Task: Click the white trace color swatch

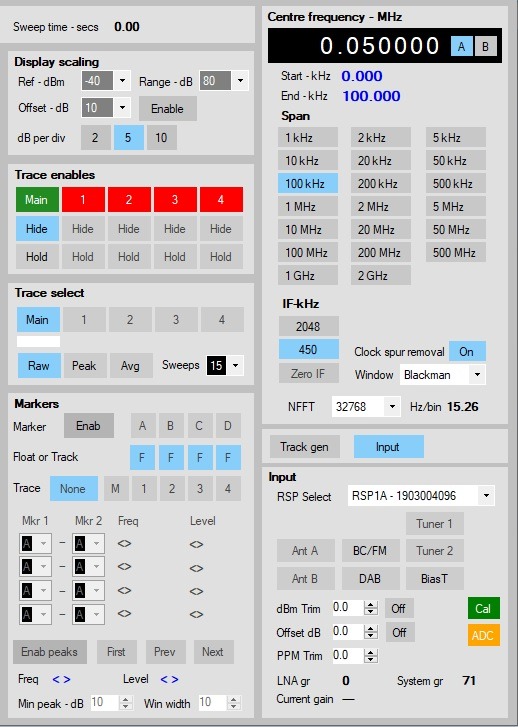Action: coord(38,342)
